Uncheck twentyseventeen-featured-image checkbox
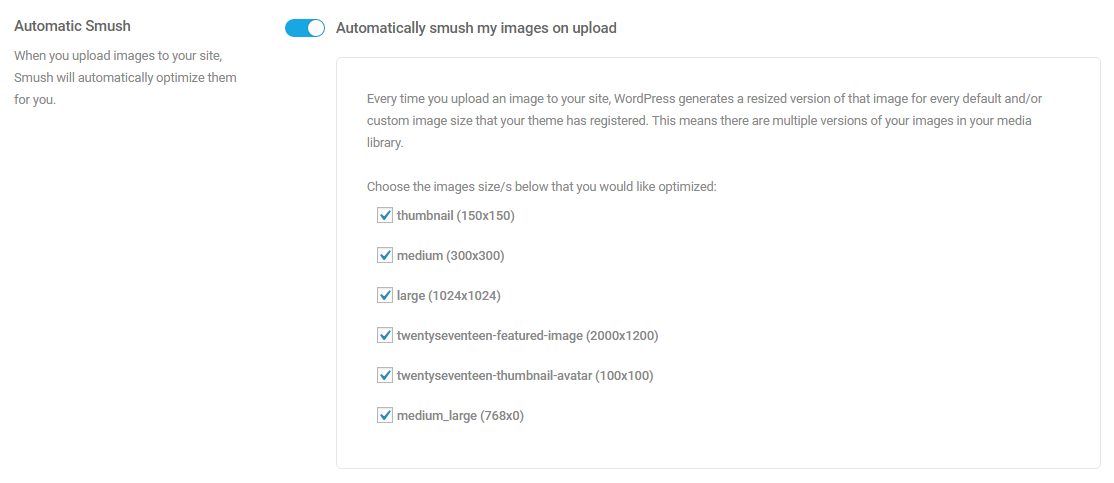1114x483 pixels. point(384,335)
